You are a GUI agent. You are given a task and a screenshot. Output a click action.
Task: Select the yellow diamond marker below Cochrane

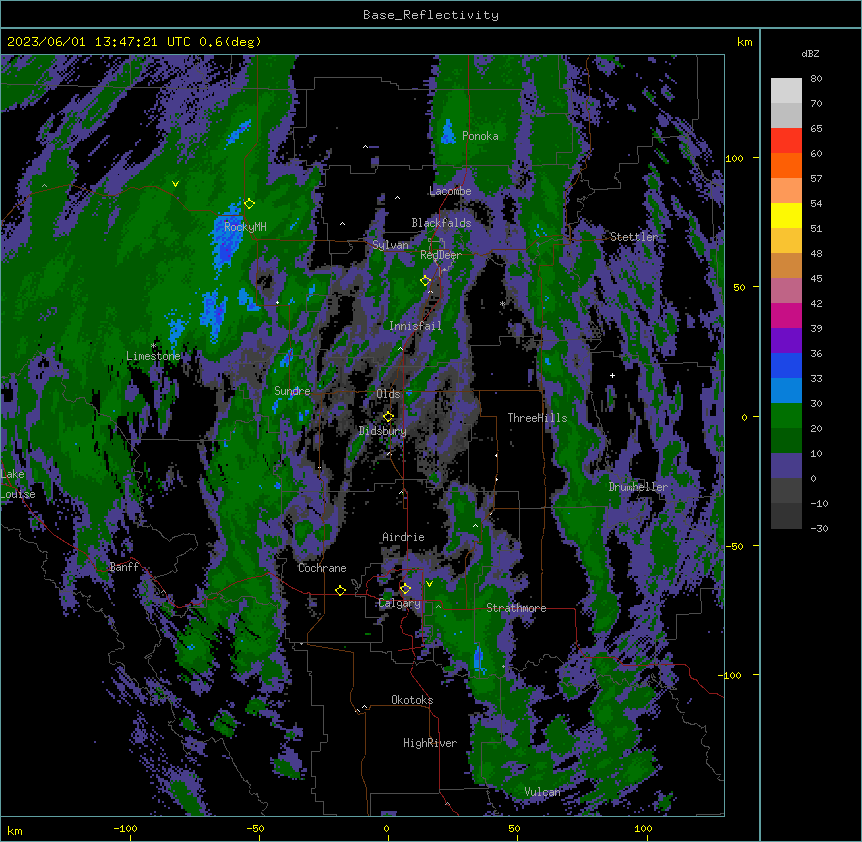340,590
